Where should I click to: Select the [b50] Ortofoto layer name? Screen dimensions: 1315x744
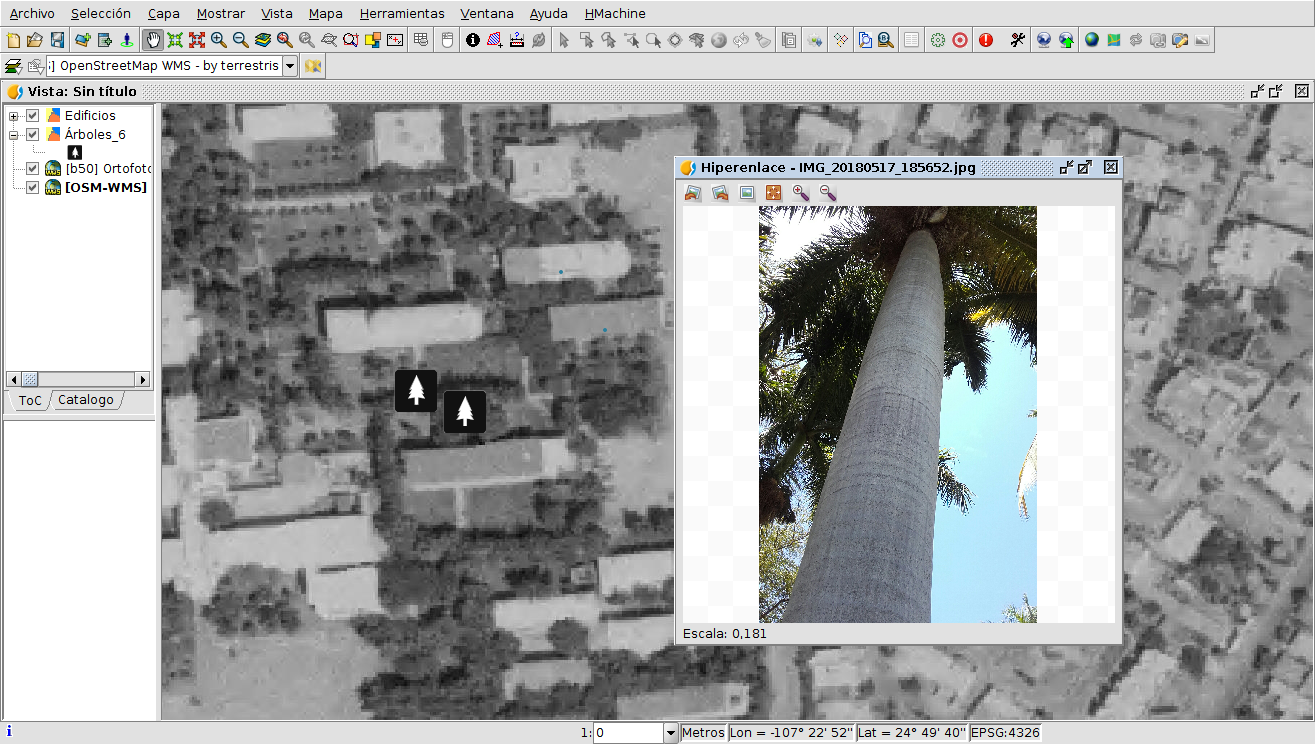(107, 169)
